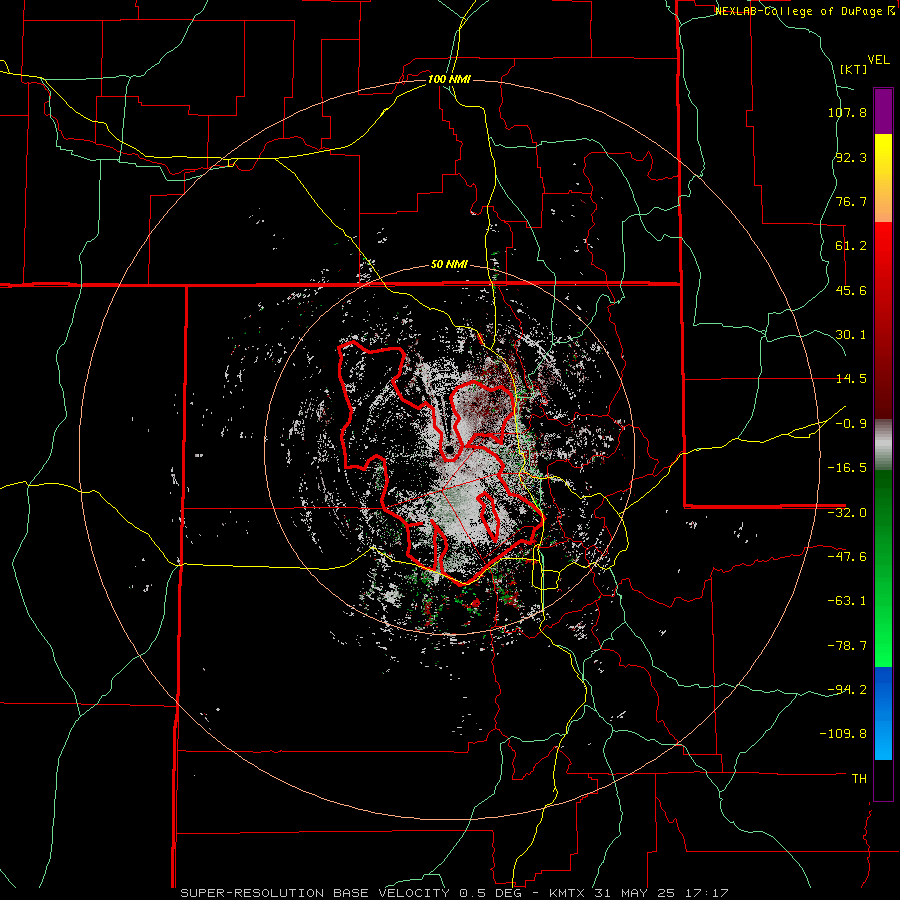This screenshot has height=900, width=900.
Task: Click the 31 MAY 25 17:17 timestamp
Action: point(660,893)
